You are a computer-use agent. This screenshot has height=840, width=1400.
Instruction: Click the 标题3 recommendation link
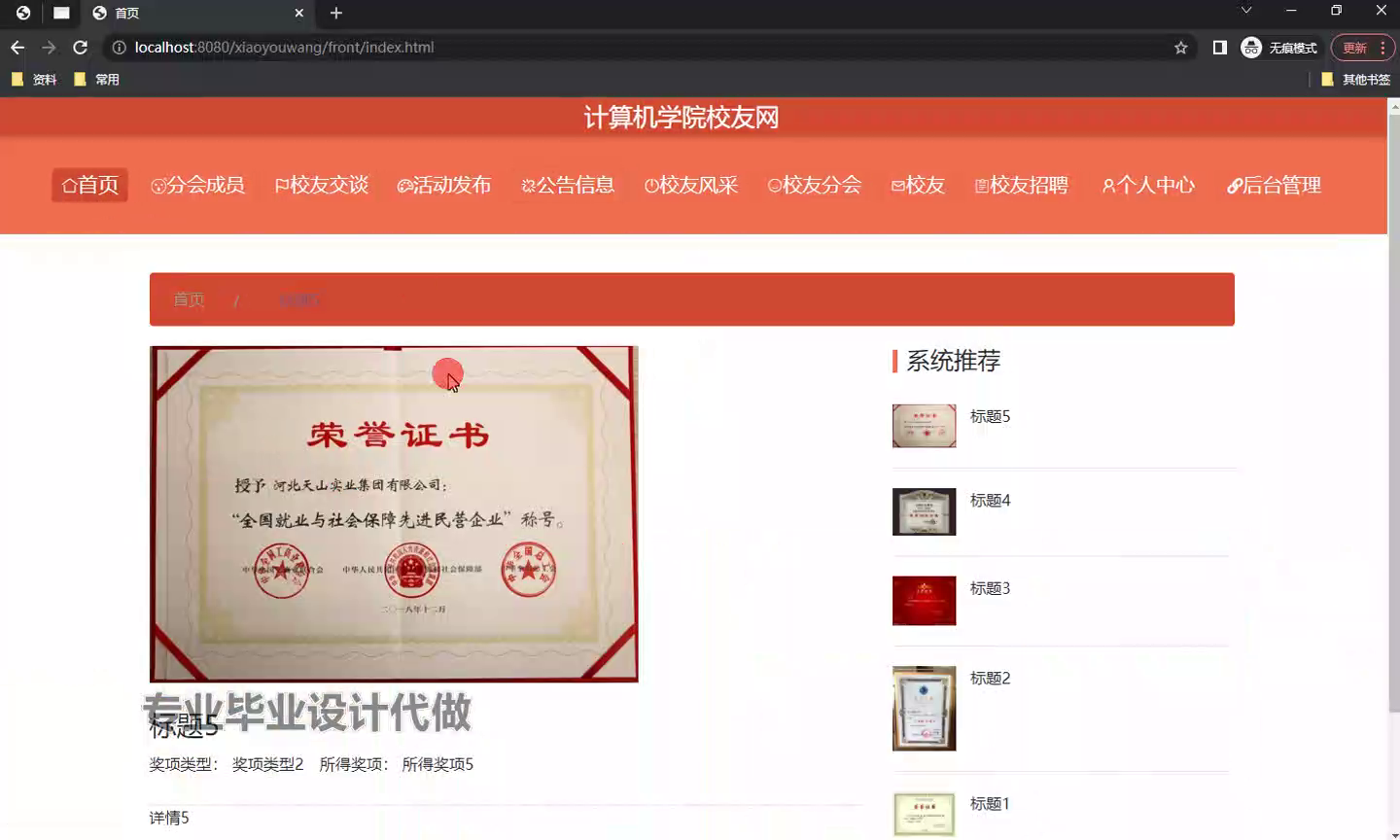990,588
